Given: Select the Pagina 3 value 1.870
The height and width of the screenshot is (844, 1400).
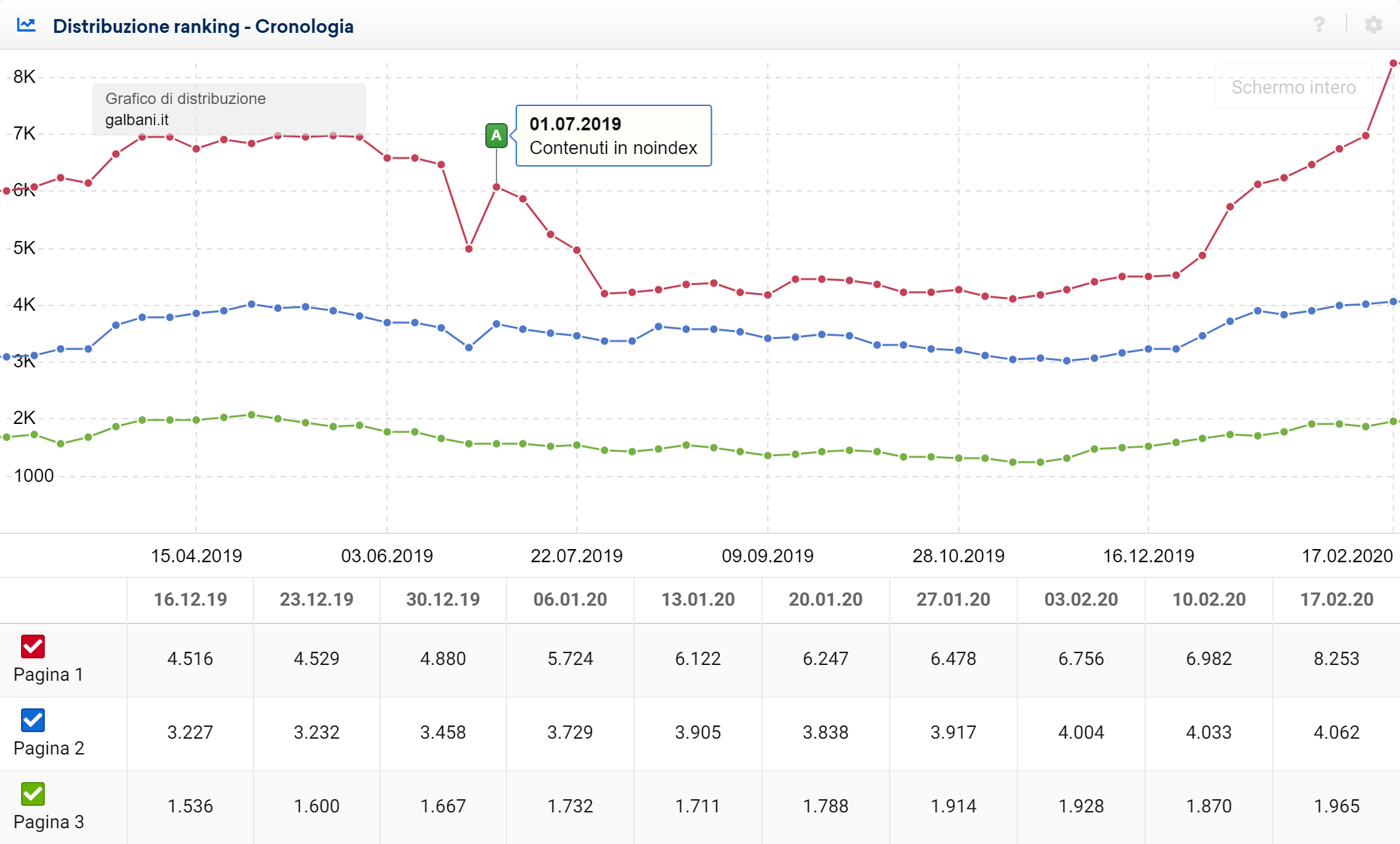Looking at the screenshot, I should pyautogui.click(x=1209, y=806).
